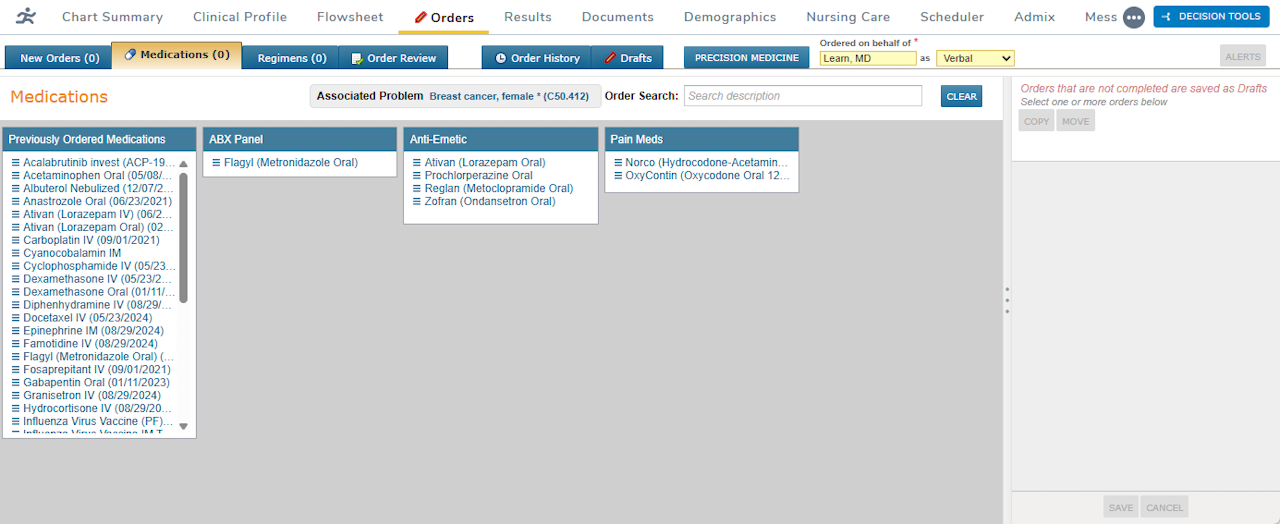
Task: Click the Copy button
Action: click(1037, 121)
